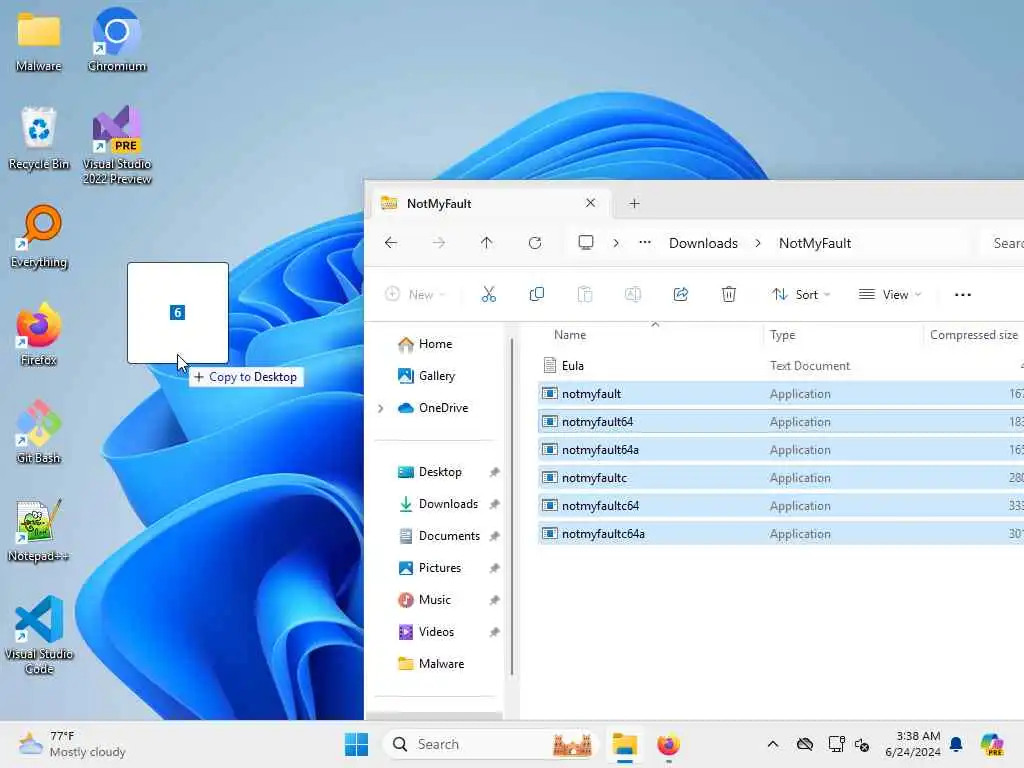Image resolution: width=1024 pixels, height=768 pixels.
Task: Show hidden system tray icons chevron
Action: point(773,744)
